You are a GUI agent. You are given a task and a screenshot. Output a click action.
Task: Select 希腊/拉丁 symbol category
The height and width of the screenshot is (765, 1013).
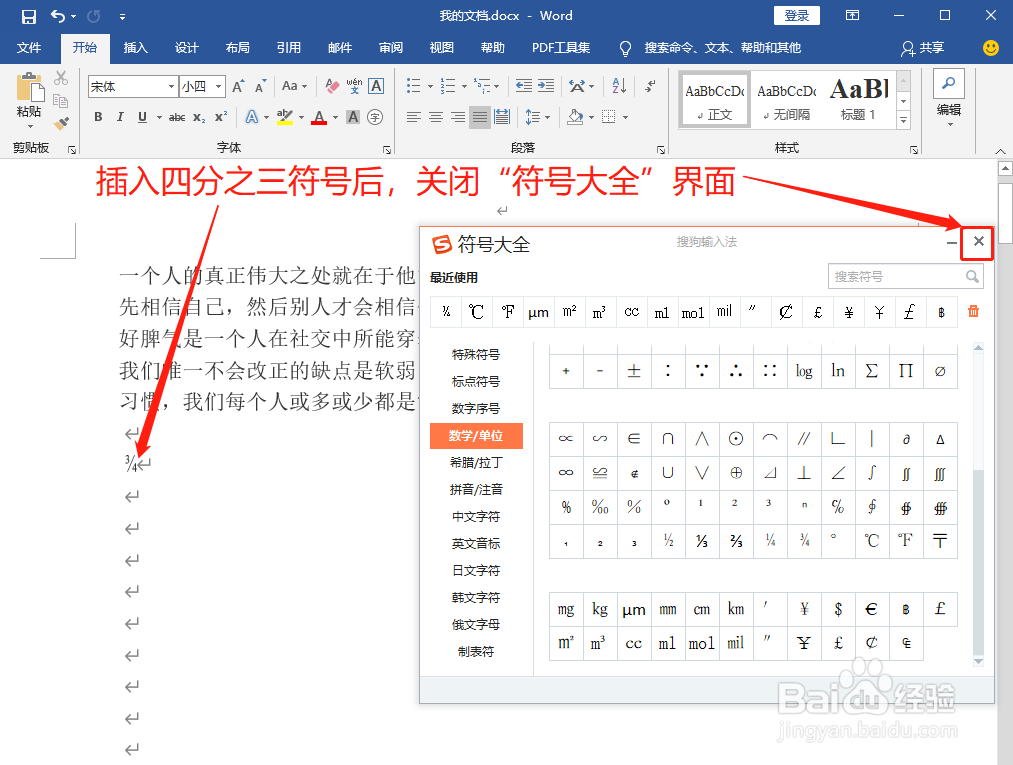[476, 463]
